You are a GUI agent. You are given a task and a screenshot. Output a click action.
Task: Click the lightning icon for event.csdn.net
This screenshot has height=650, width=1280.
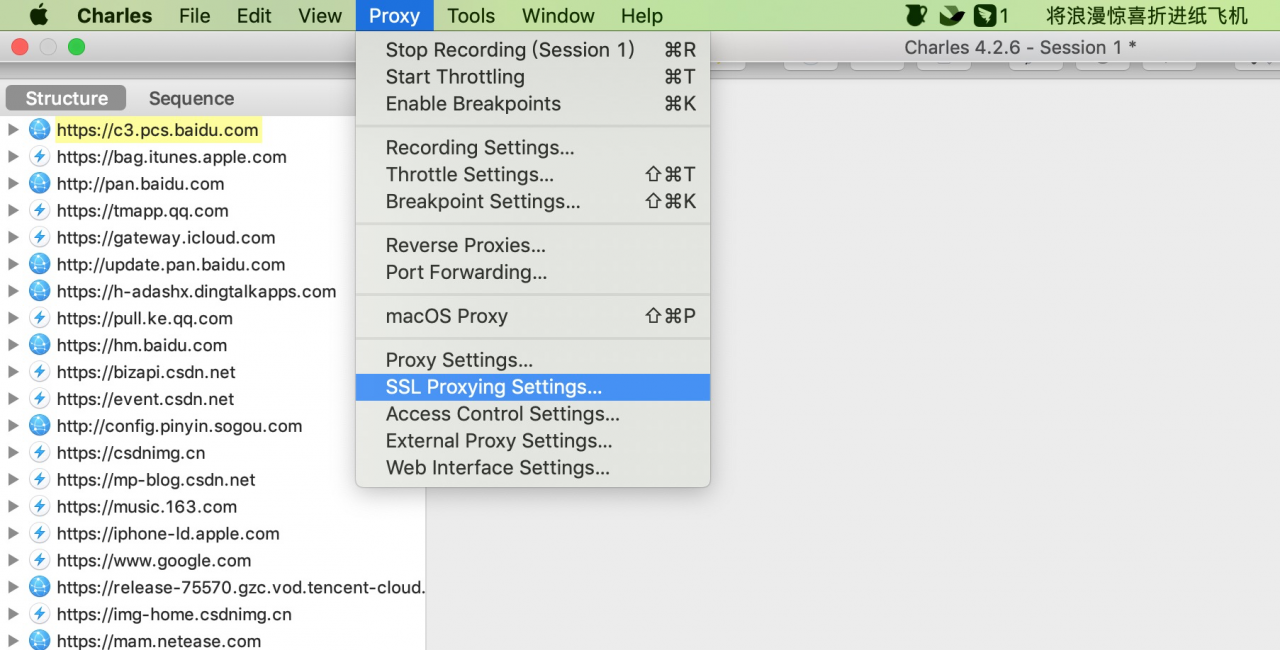click(39, 398)
